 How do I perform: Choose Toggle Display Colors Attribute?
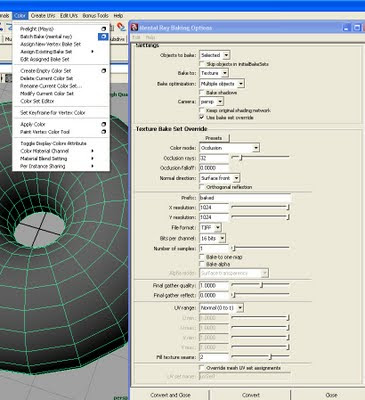coord(53,143)
